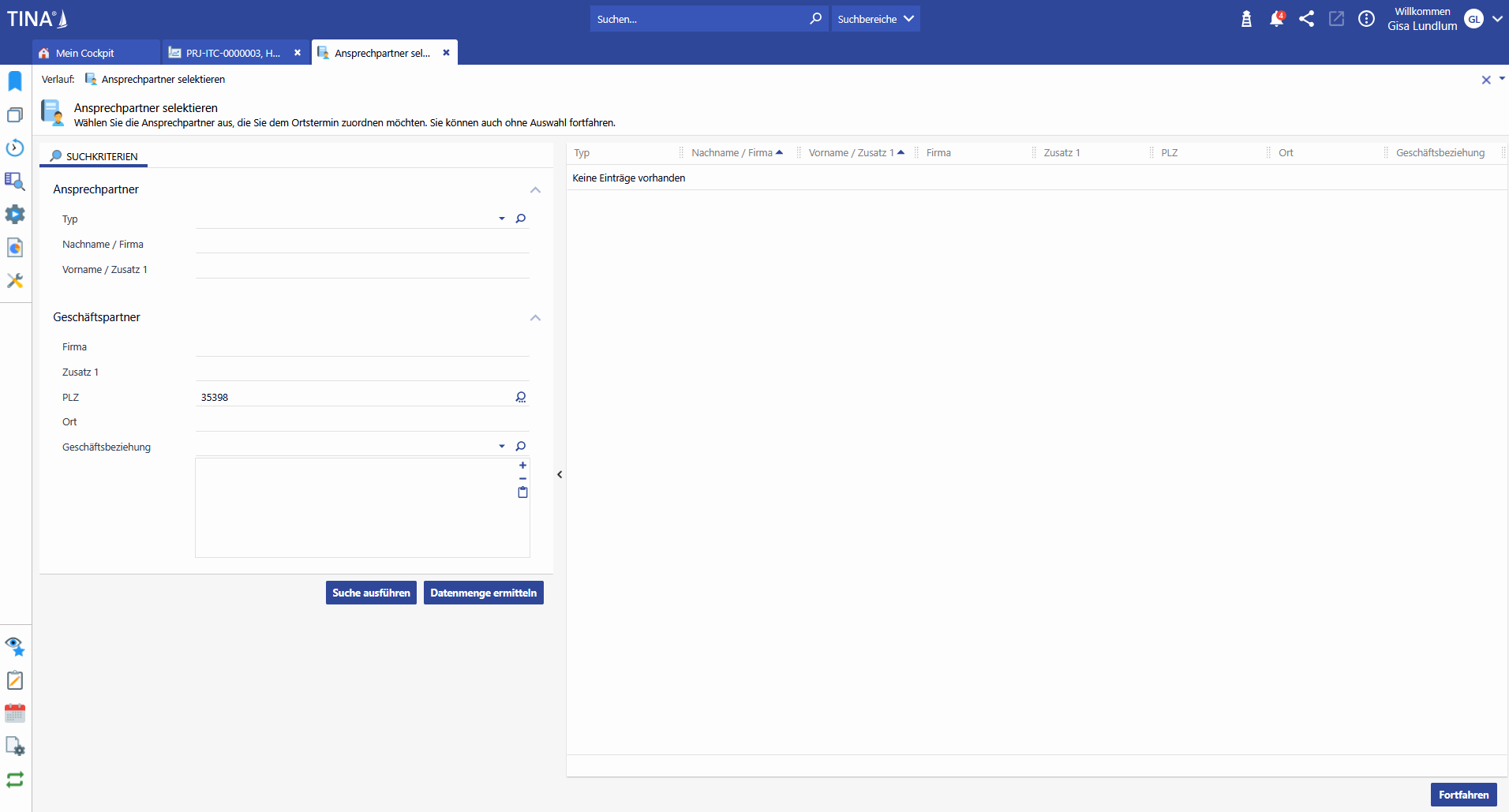Open the calendar icon in sidebar
This screenshot has width=1509, height=812.
coord(15,713)
